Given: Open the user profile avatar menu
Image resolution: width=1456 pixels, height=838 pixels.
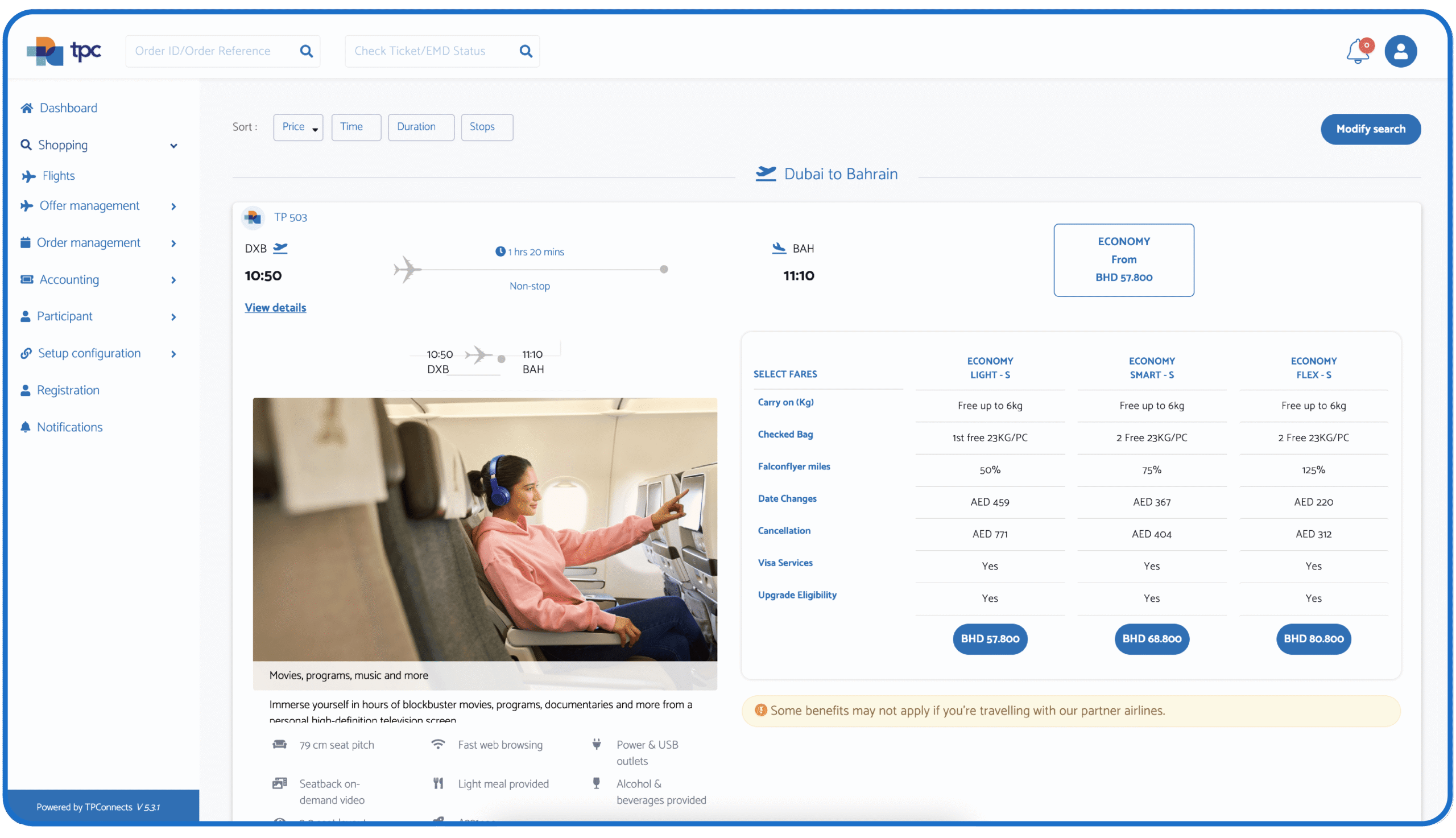Looking at the screenshot, I should tap(1400, 52).
